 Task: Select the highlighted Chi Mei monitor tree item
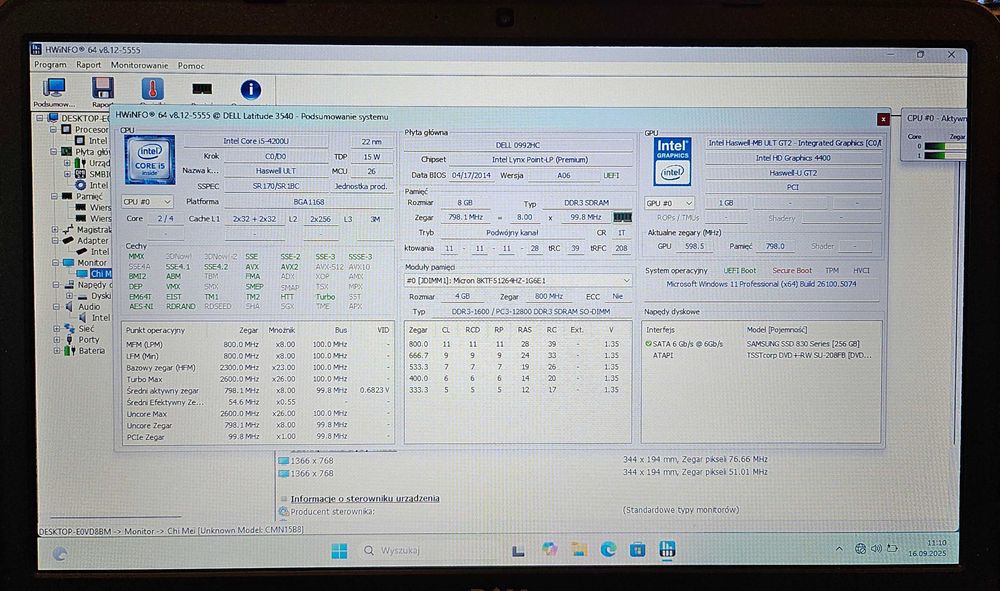(101, 274)
